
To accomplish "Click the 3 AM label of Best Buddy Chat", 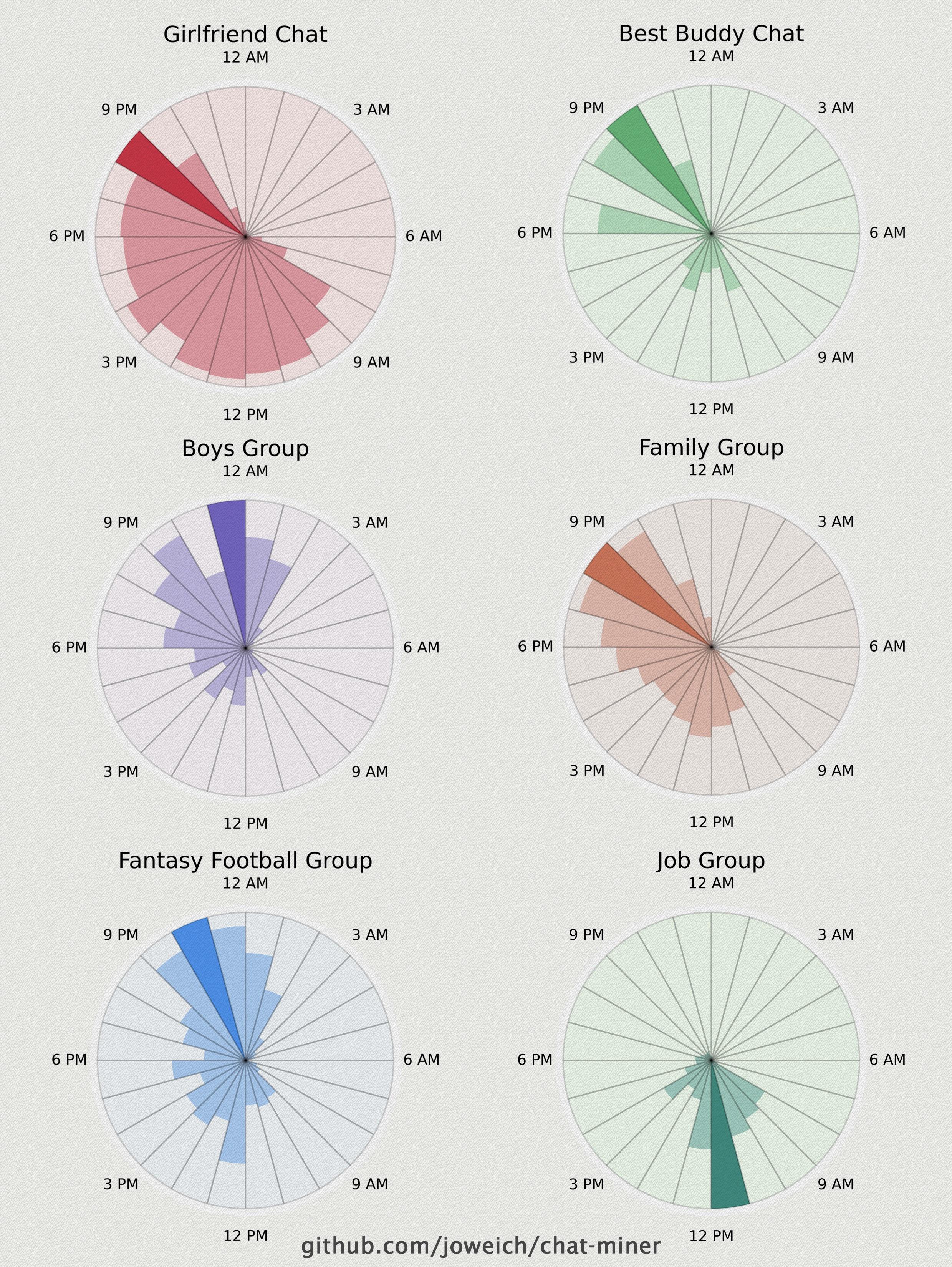I will [x=836, y=108].
